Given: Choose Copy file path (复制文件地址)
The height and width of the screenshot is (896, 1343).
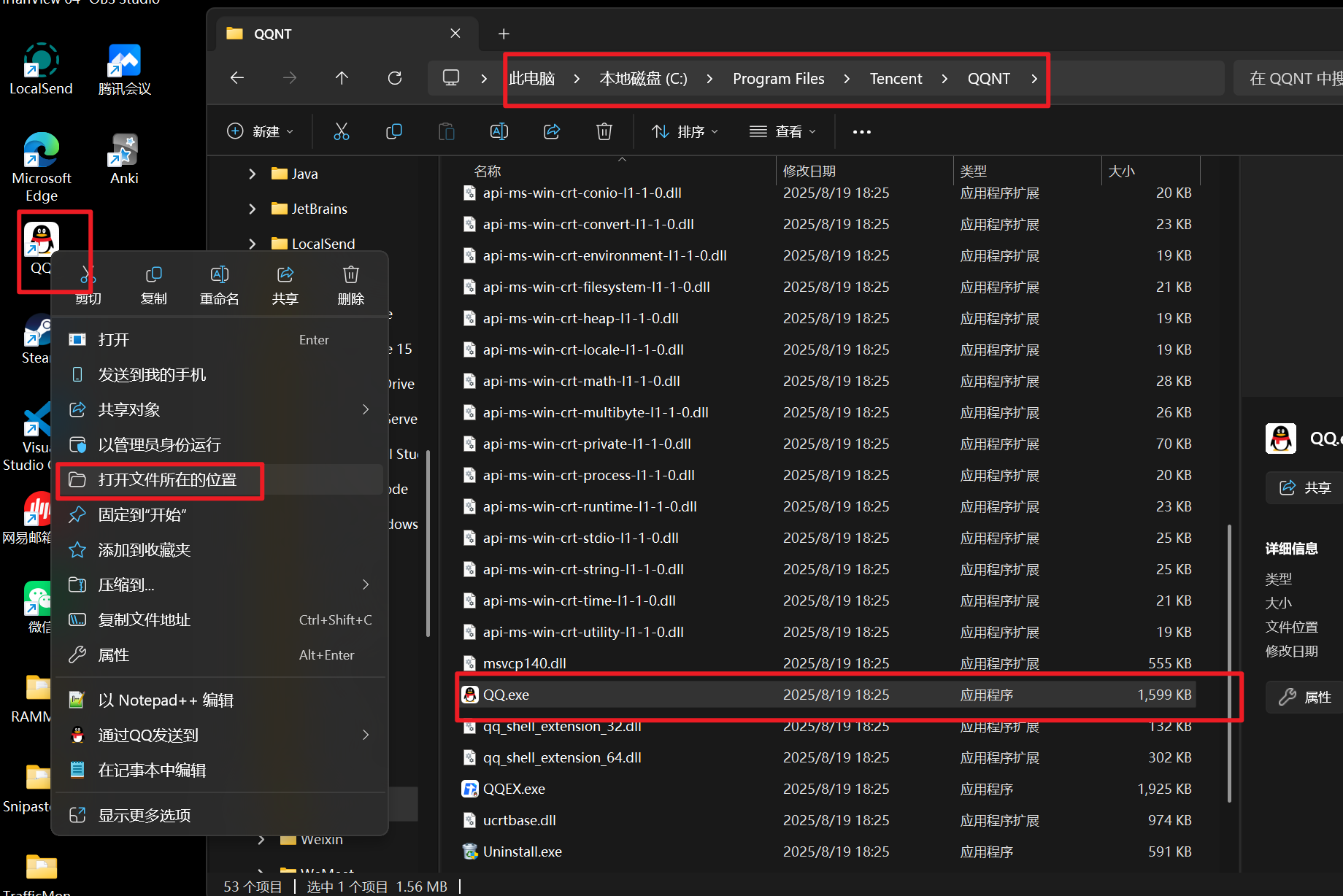Looking at the screenshot, I should click(220, 620).
